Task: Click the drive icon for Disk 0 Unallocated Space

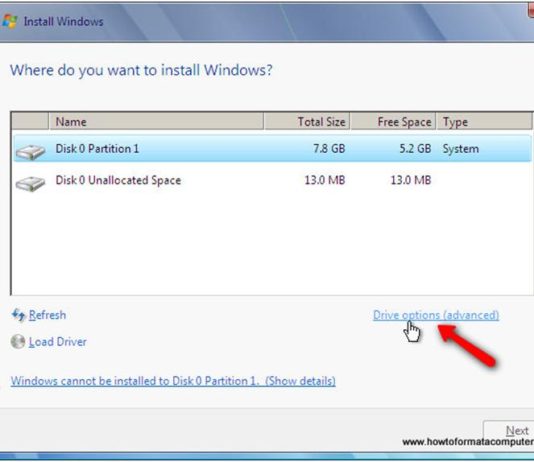Action: click(x=30, y=184)
